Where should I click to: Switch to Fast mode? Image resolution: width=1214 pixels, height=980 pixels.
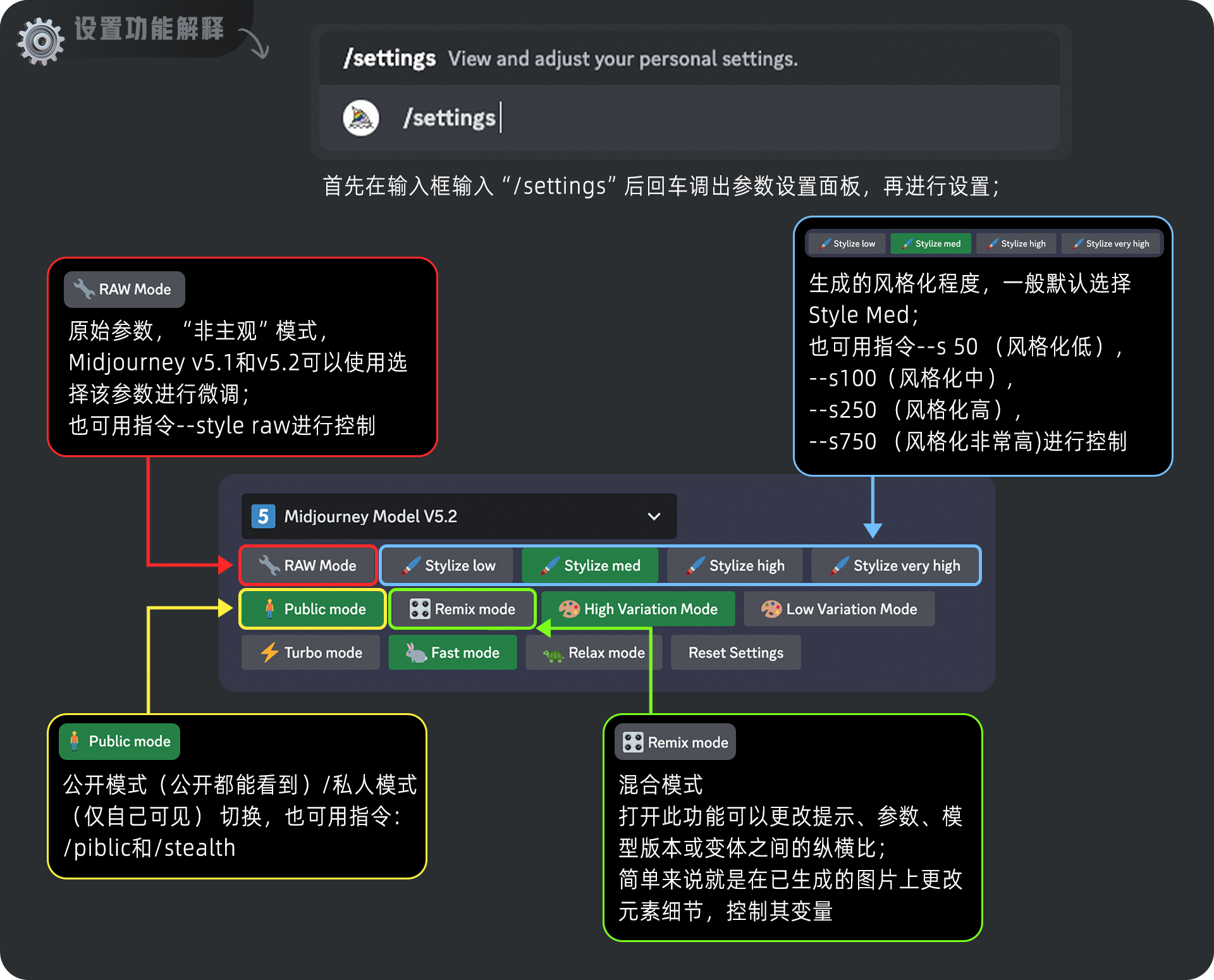(x=452, y=652)
